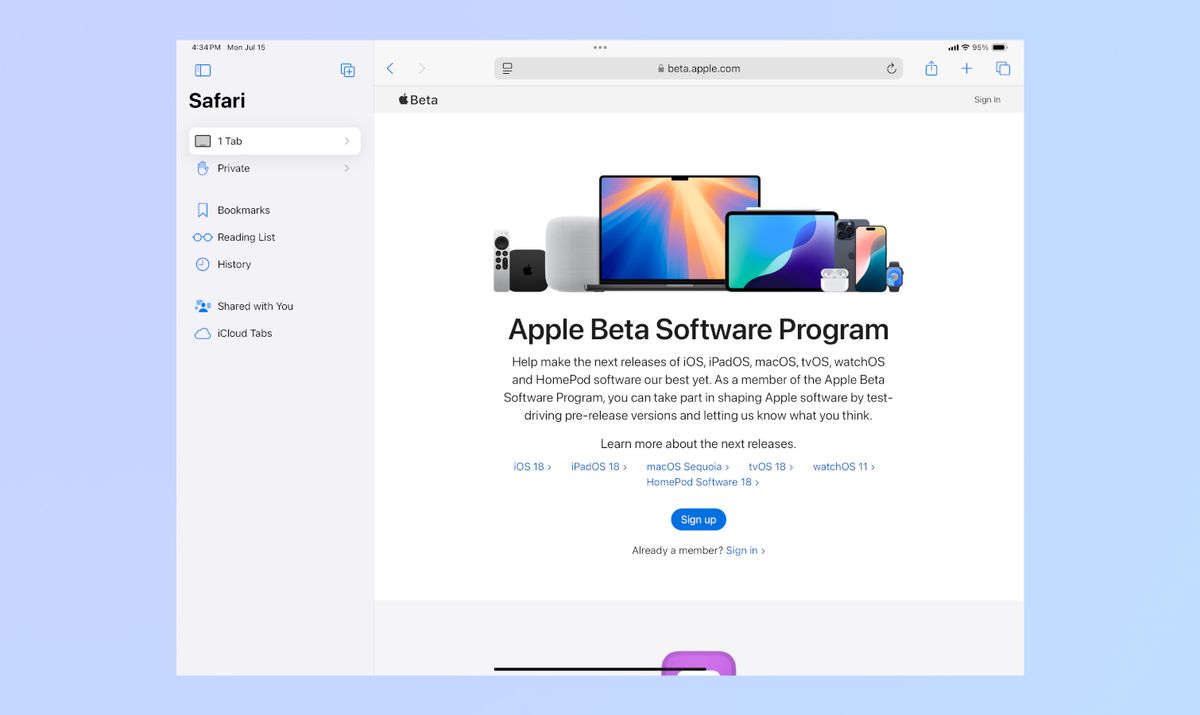
Task: Check the Wi-Fi status icon
Action: click(965, 47)
